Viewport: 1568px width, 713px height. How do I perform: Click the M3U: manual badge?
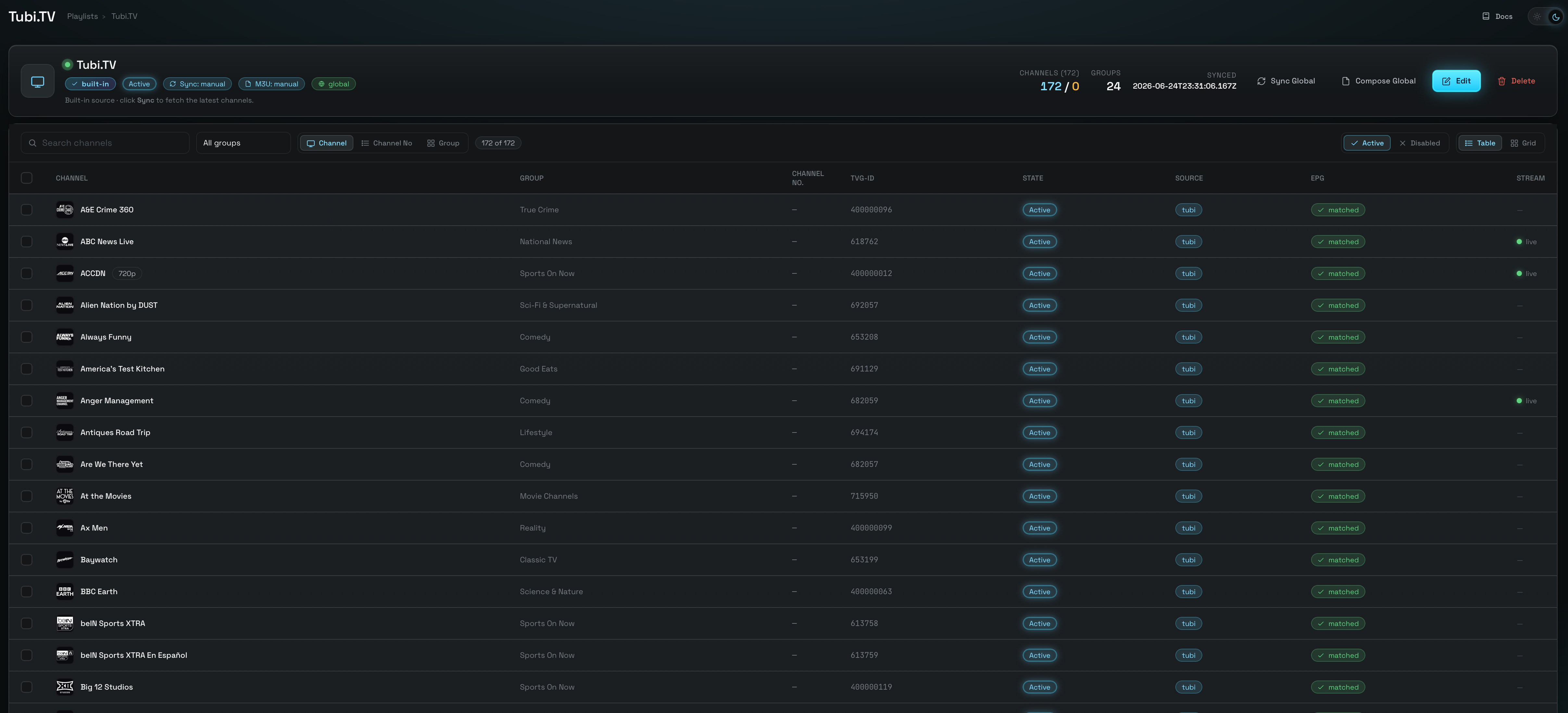(x=272, y=84)
